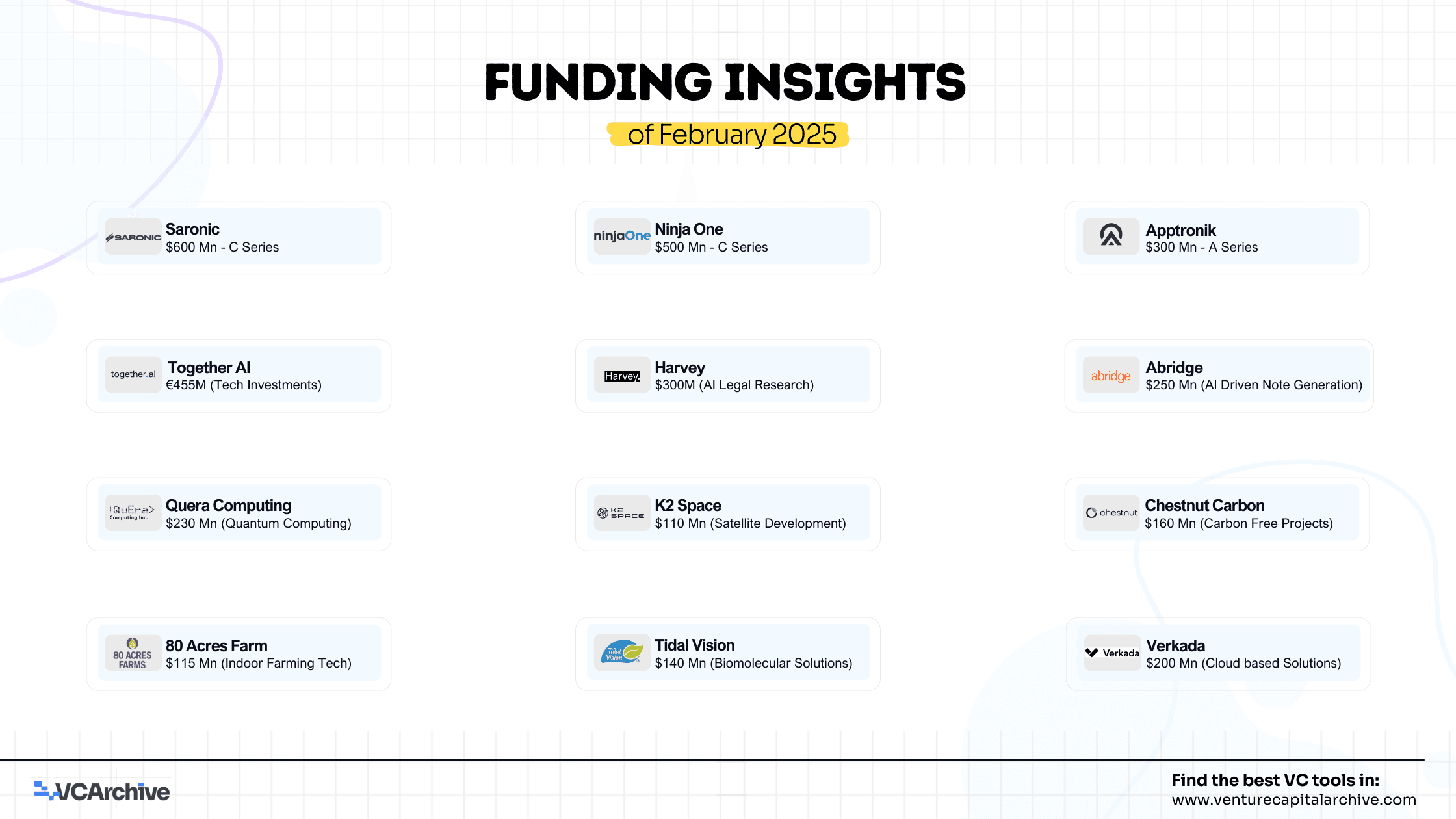Click the Funding Insights heading
This screenshot has height=819, width=1456.
(725, 83)
